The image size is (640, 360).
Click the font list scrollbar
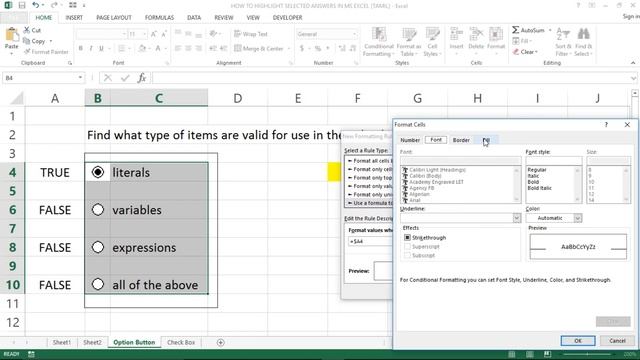517,184
